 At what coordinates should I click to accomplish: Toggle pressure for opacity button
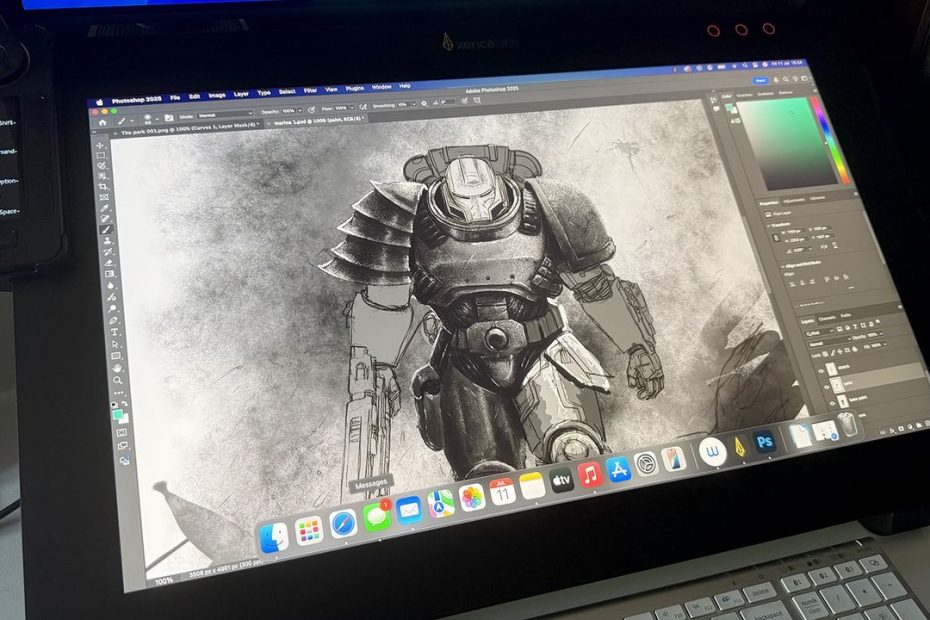(x=311, y=110)
